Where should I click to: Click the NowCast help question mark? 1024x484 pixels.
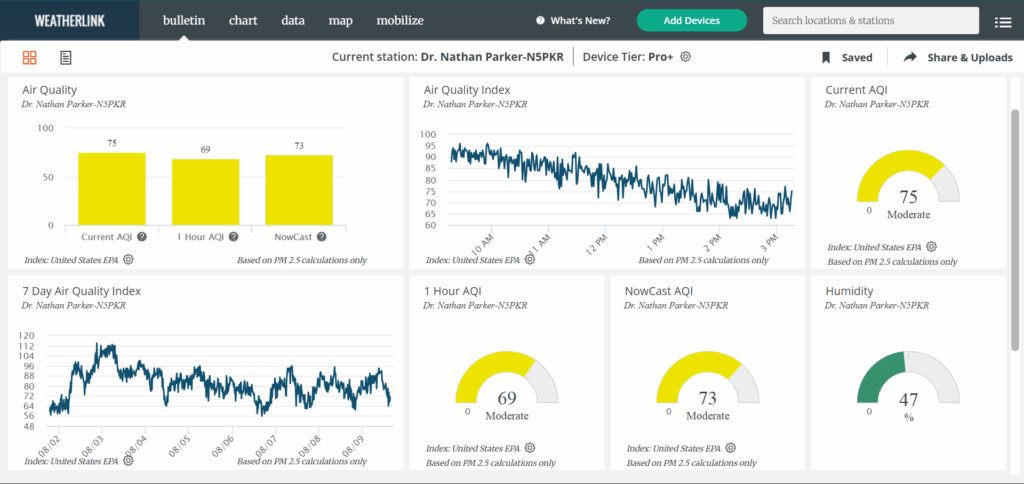click(322, 237)
